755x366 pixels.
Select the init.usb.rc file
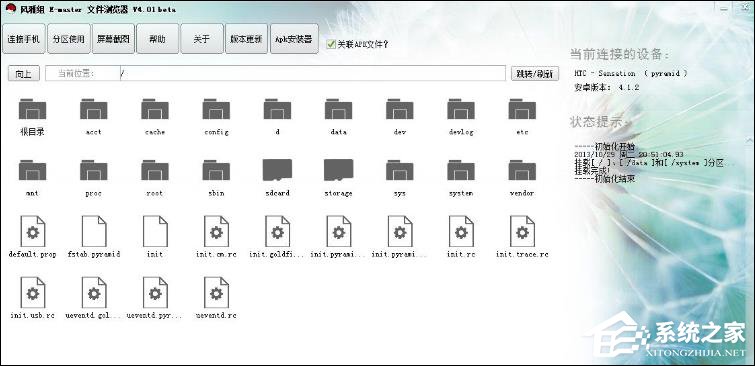tap(32, 292)
